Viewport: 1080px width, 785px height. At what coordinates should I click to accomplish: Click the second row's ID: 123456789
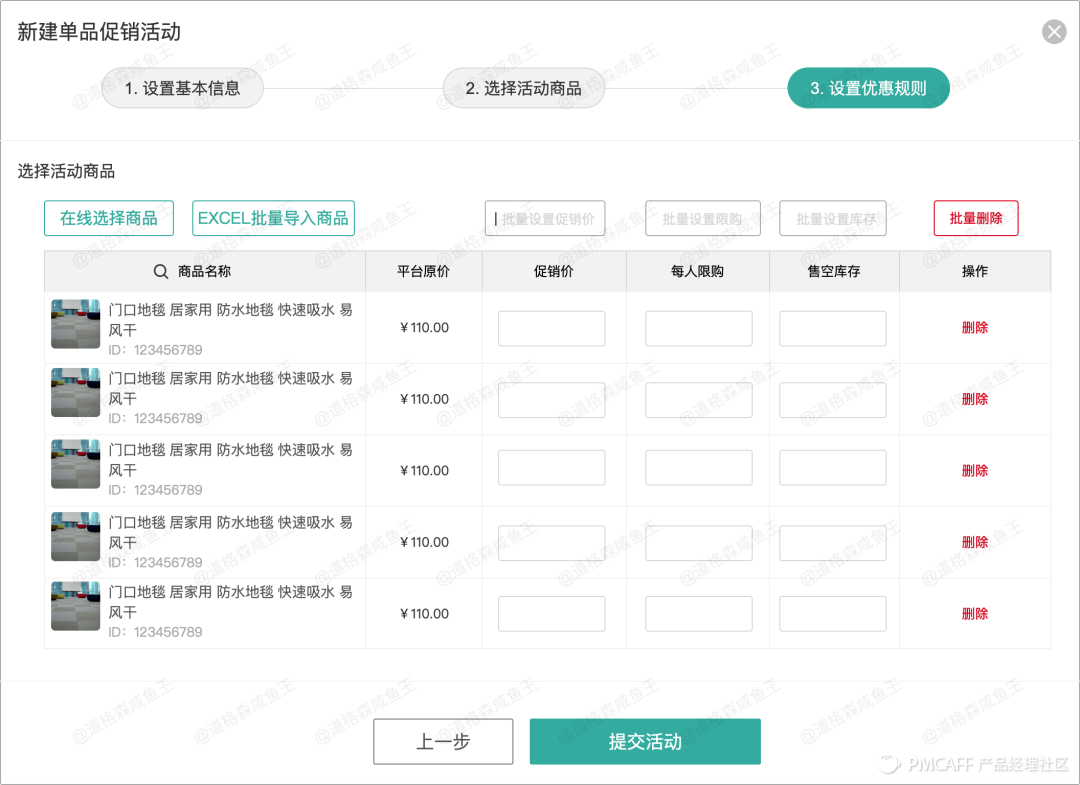tap(155, 419)
